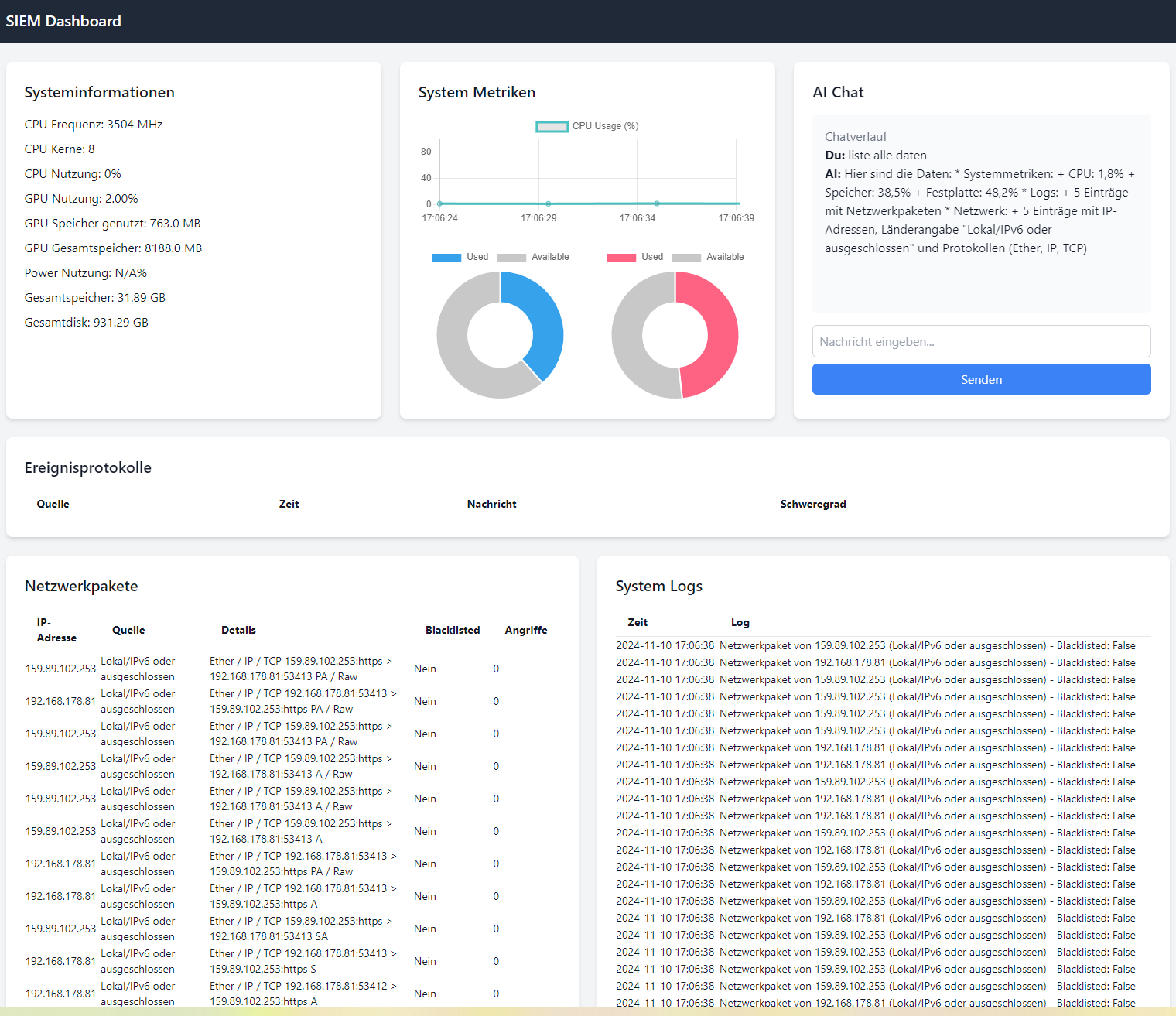Click the AI reply starting 'Hier sind die Daten'
1176x1016 pixels.
(x=980, y=210)
